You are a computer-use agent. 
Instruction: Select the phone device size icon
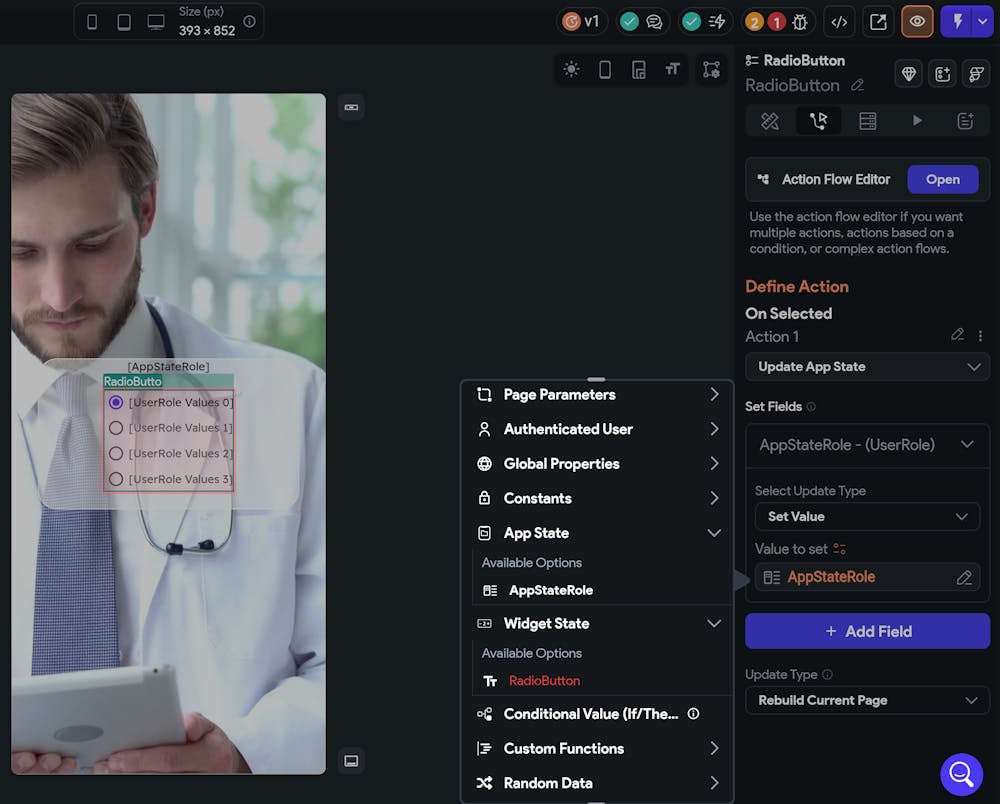[x=92, y=22]
